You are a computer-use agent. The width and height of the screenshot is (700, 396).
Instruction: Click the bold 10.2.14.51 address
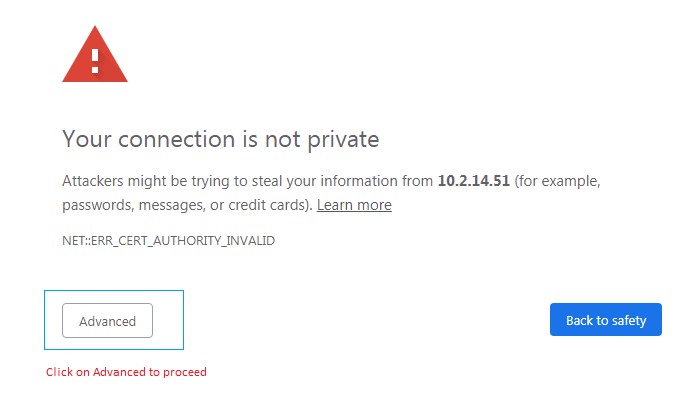click(474, 181)
